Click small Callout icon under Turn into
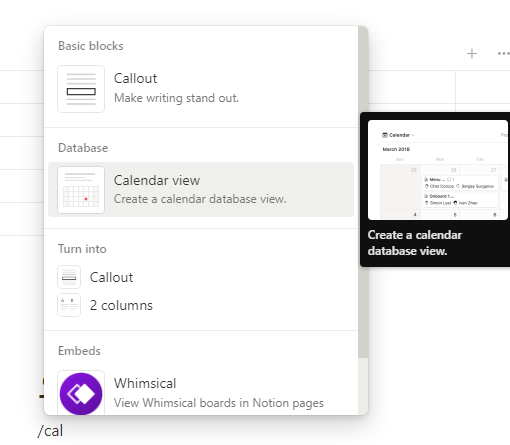The width and height of the screenshot is (510, 445). tap(69, 277)
